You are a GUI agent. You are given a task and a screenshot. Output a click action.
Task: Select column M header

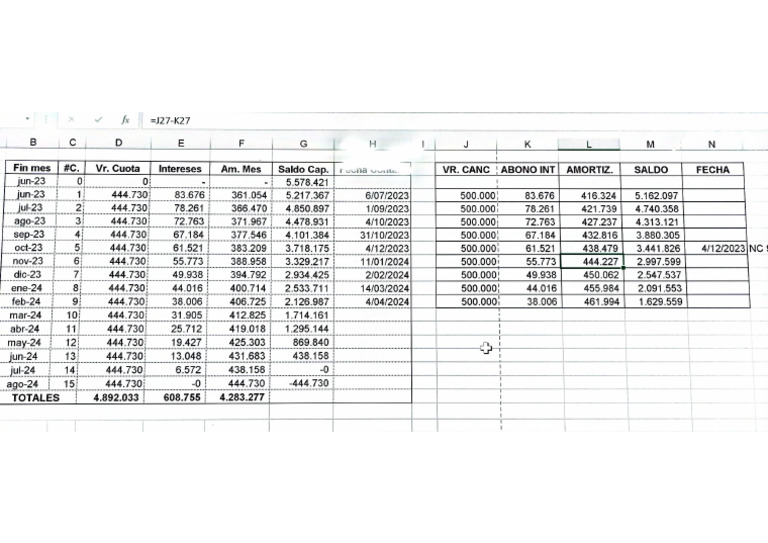tap(650, 144)
